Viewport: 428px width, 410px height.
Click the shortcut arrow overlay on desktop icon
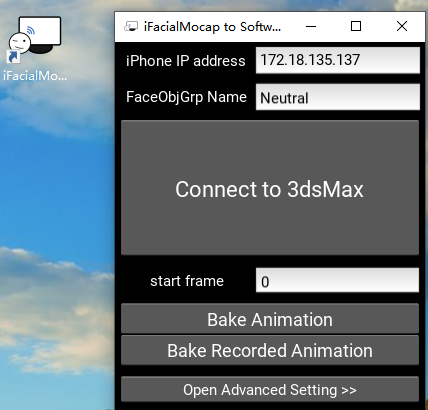coord(13,57)
